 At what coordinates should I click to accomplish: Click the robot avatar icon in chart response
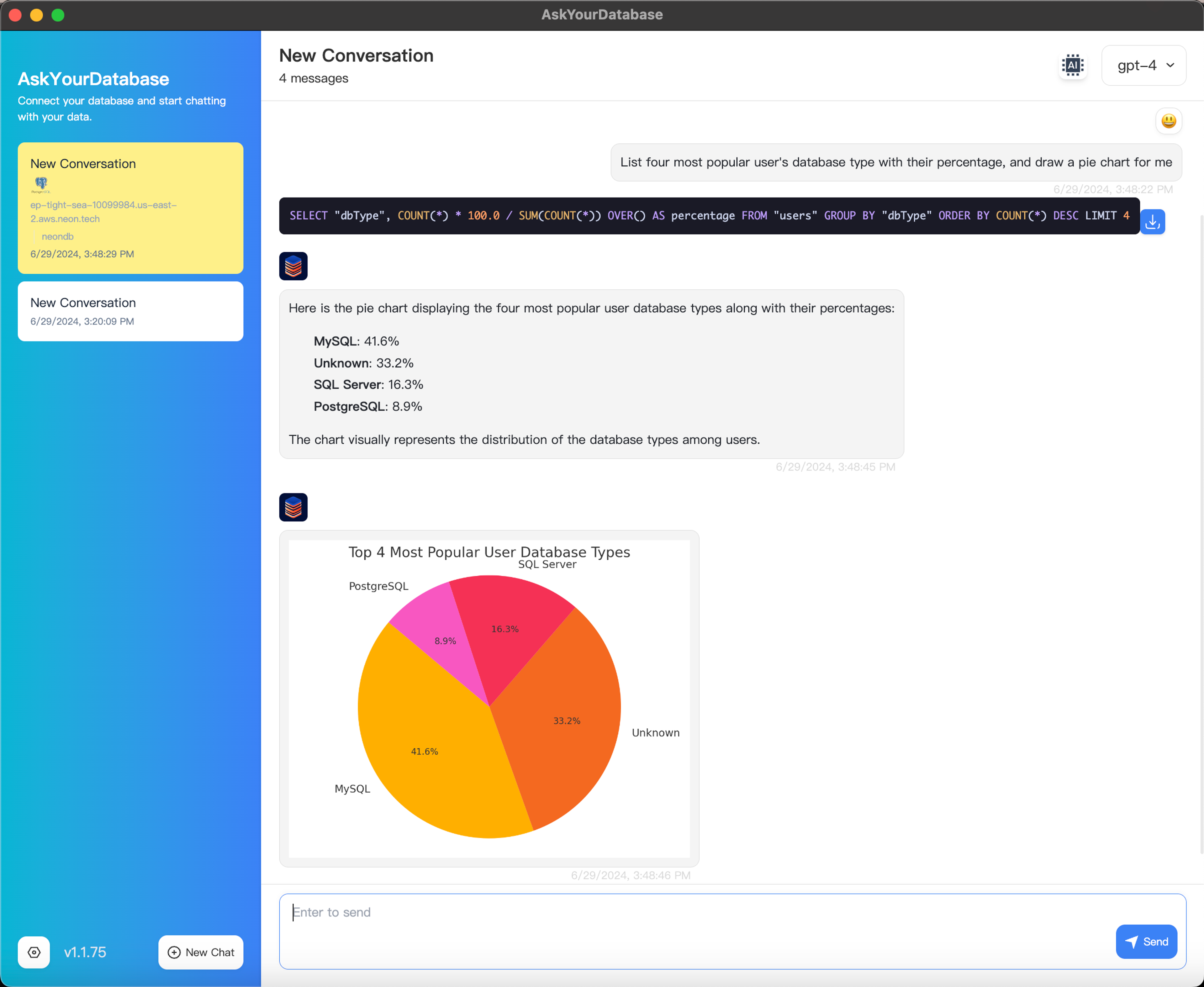pyautogui.click(x=293, y=507)
